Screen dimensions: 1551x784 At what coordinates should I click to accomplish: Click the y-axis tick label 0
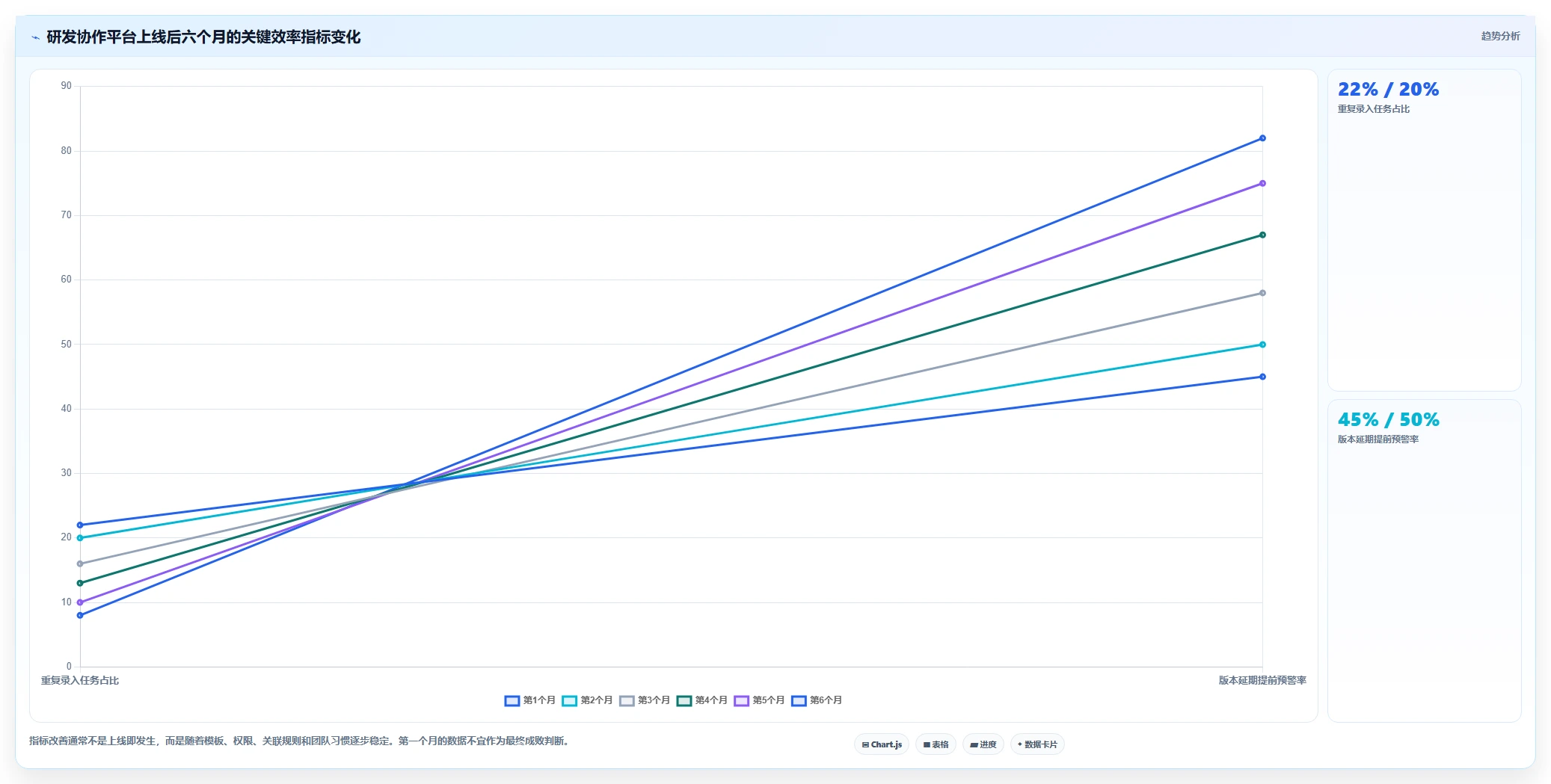(x=69, y=667)
